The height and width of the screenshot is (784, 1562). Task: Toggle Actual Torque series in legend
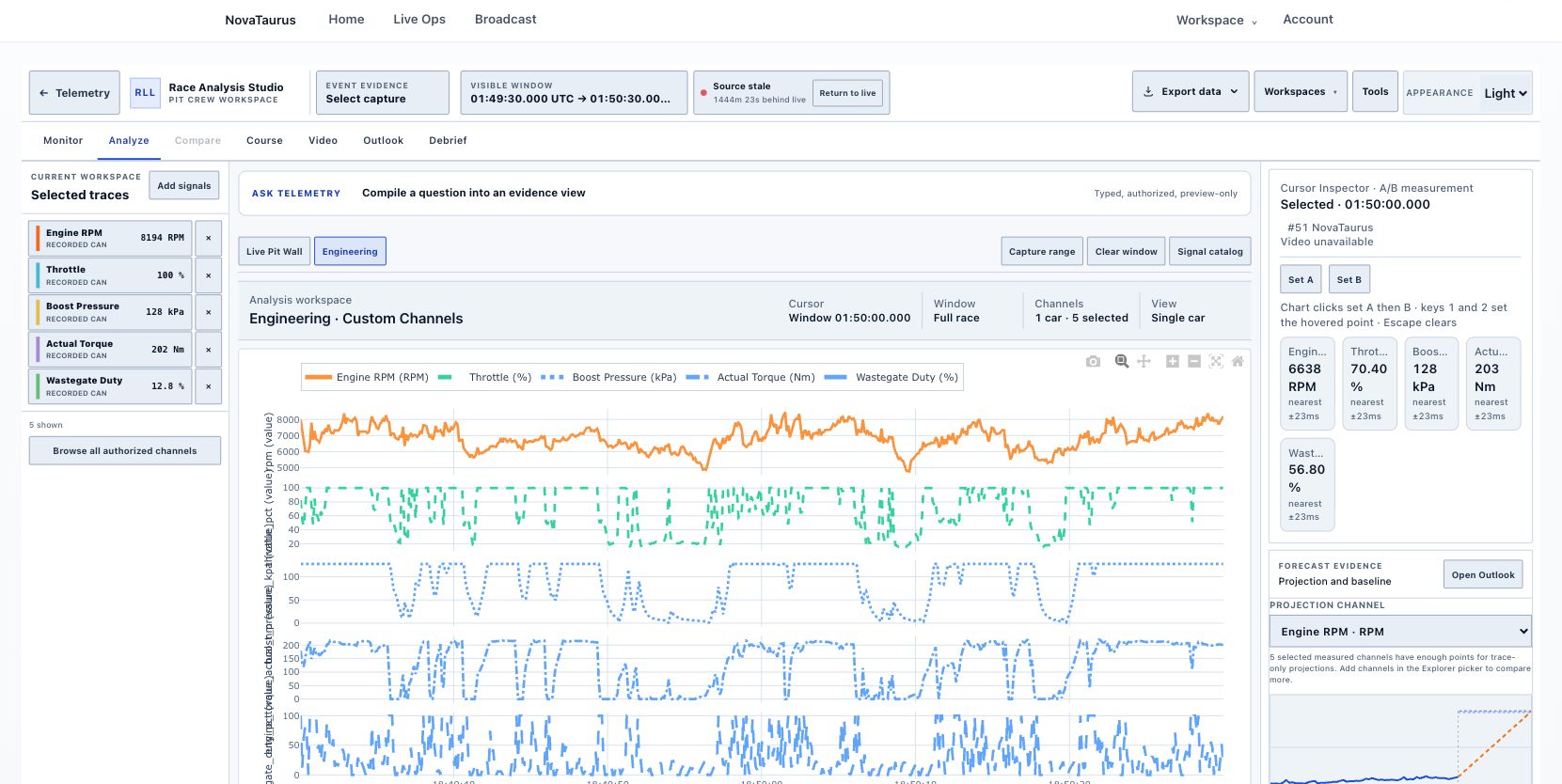pyautogui.click(x=750, y=377)
